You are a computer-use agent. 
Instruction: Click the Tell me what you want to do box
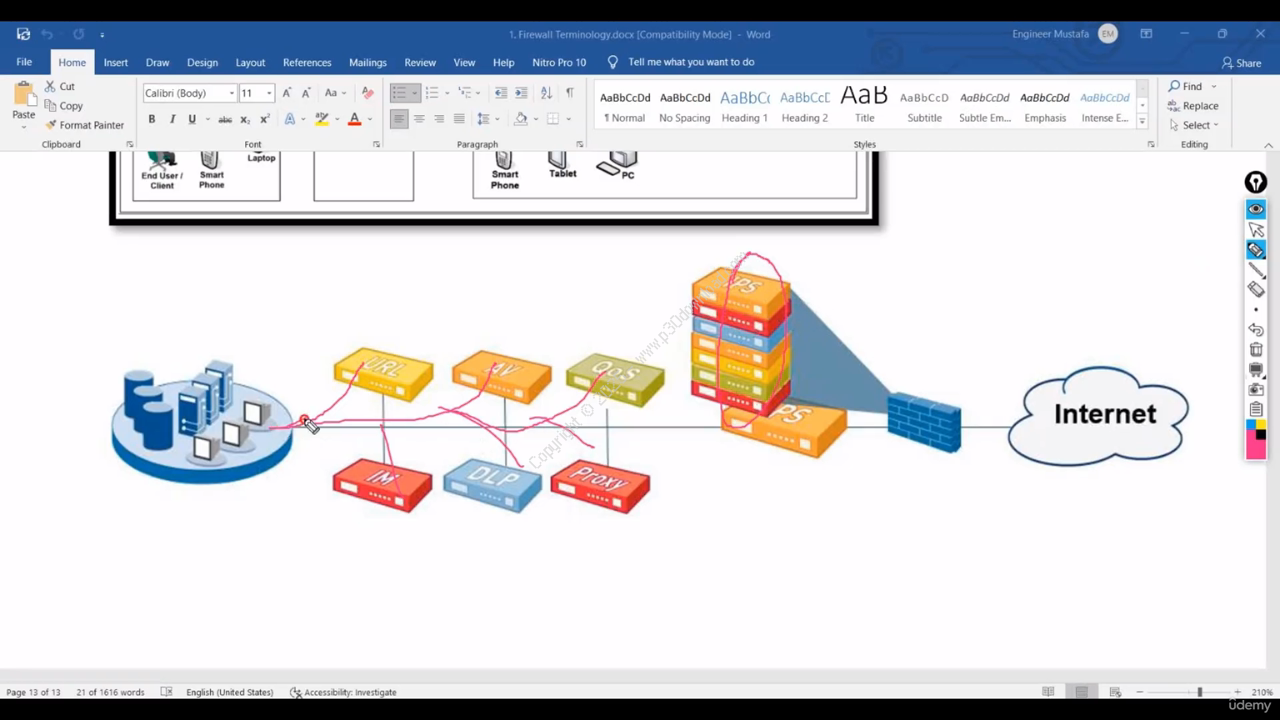[690, 62]
